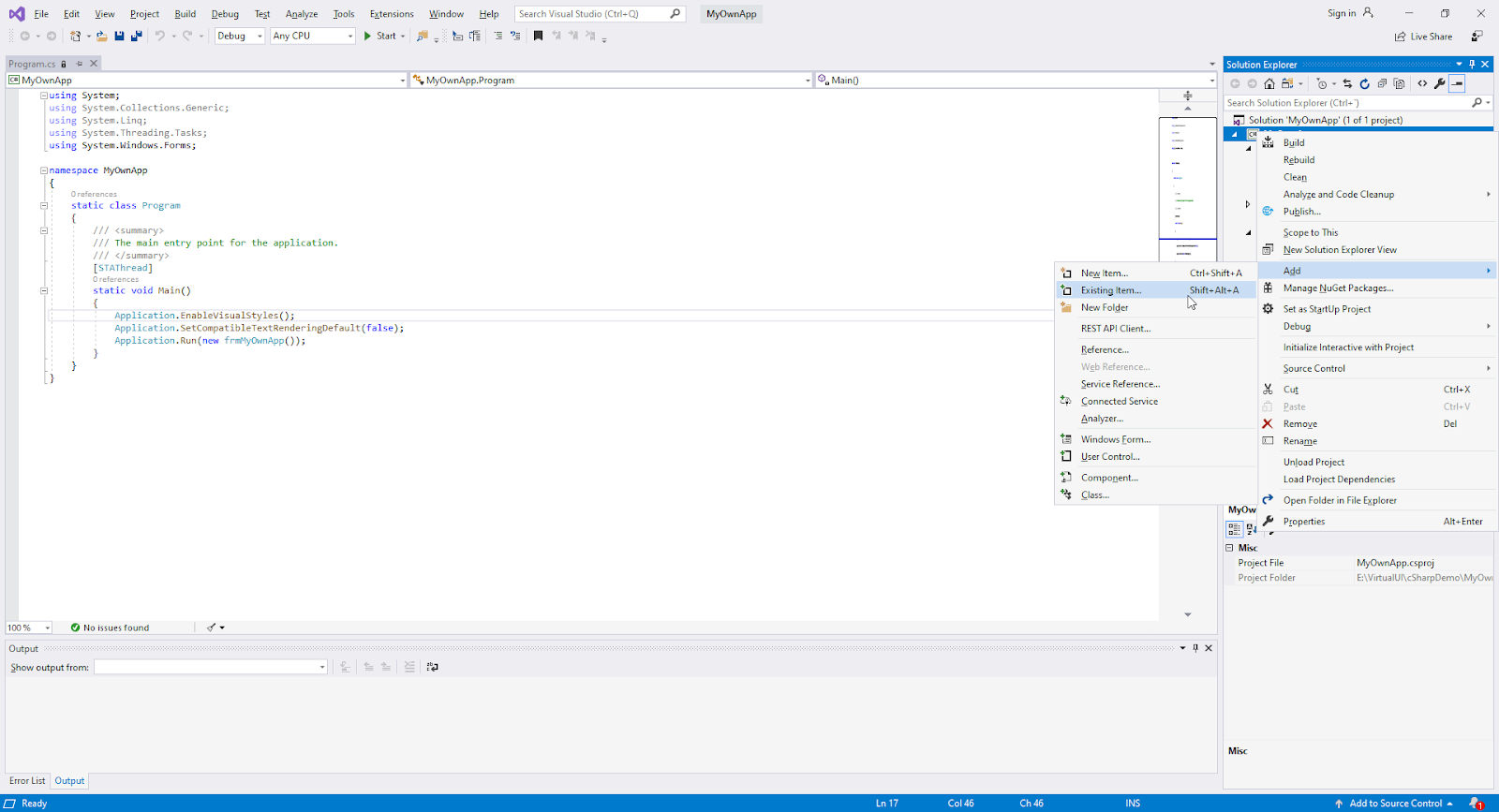This screenshot has width=1499, height=812.
Task: Click the Visual Studio logo icon
Action: [17, 13]
